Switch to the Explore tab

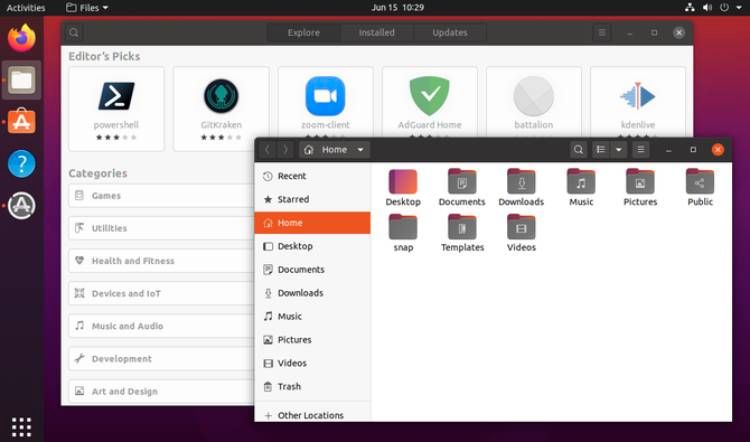[x=304, y=33]
